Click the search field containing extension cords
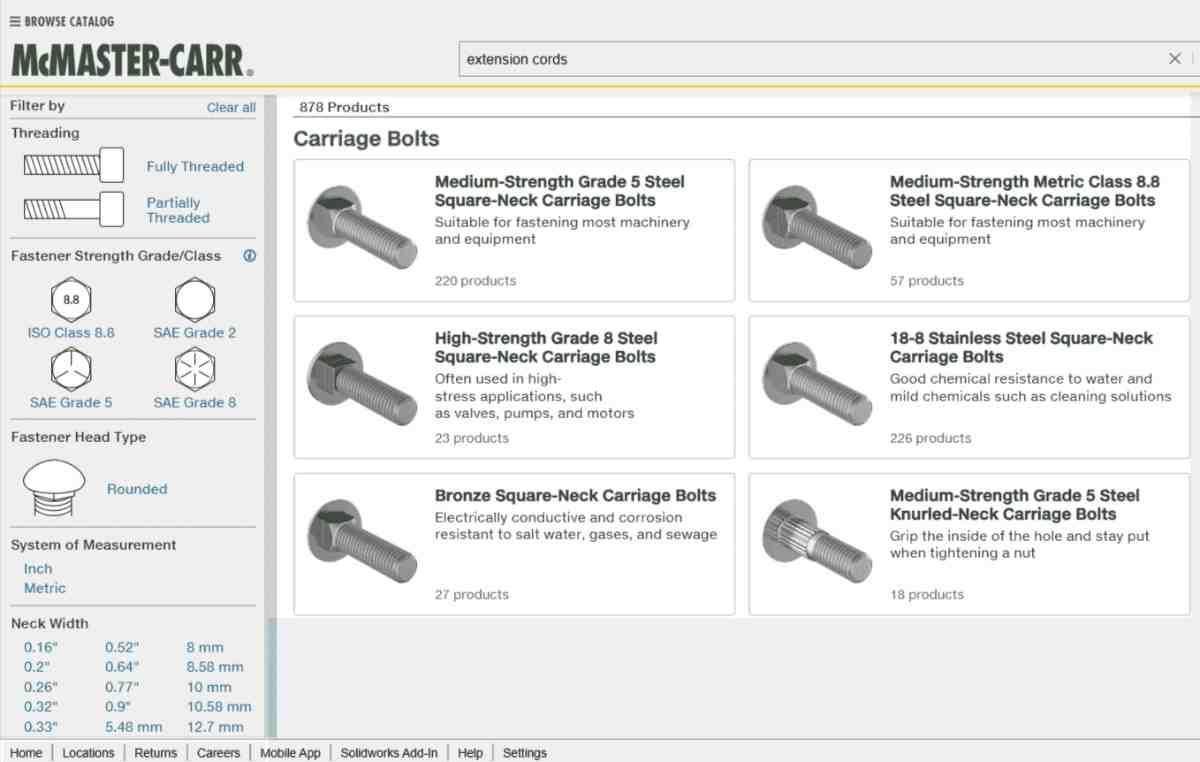Screen dimensions: 1200x762 [800, 59]
